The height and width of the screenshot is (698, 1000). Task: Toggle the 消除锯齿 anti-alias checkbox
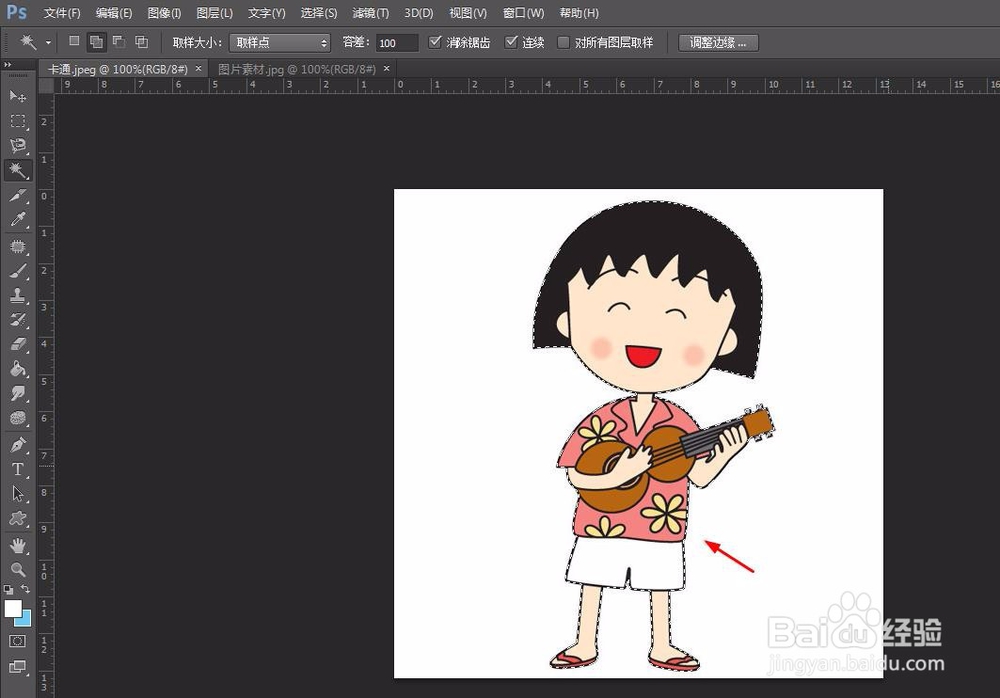435,42
